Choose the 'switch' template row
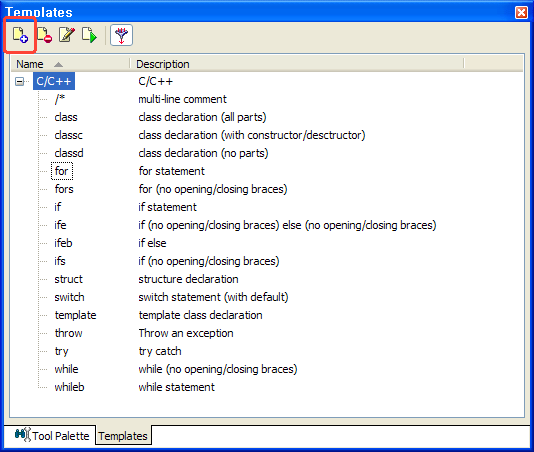This screenshot has height=452, width=534. click(x=69, y=297)
